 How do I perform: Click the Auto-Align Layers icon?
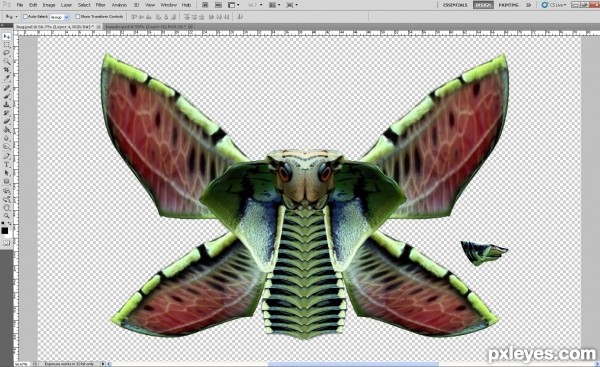pos(240,17)
